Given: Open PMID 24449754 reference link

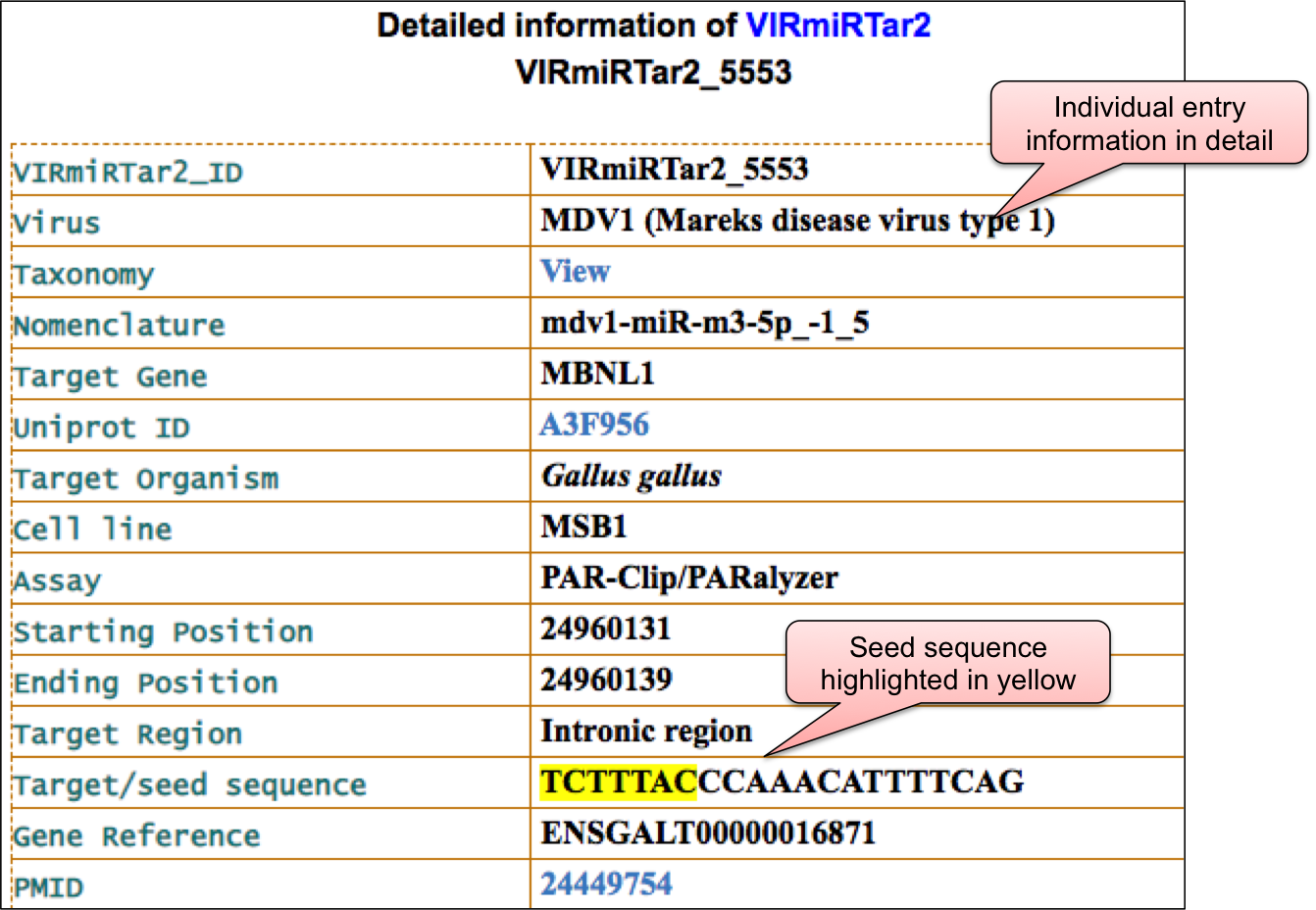Looking at the screenshot, I should click(606, 884).
